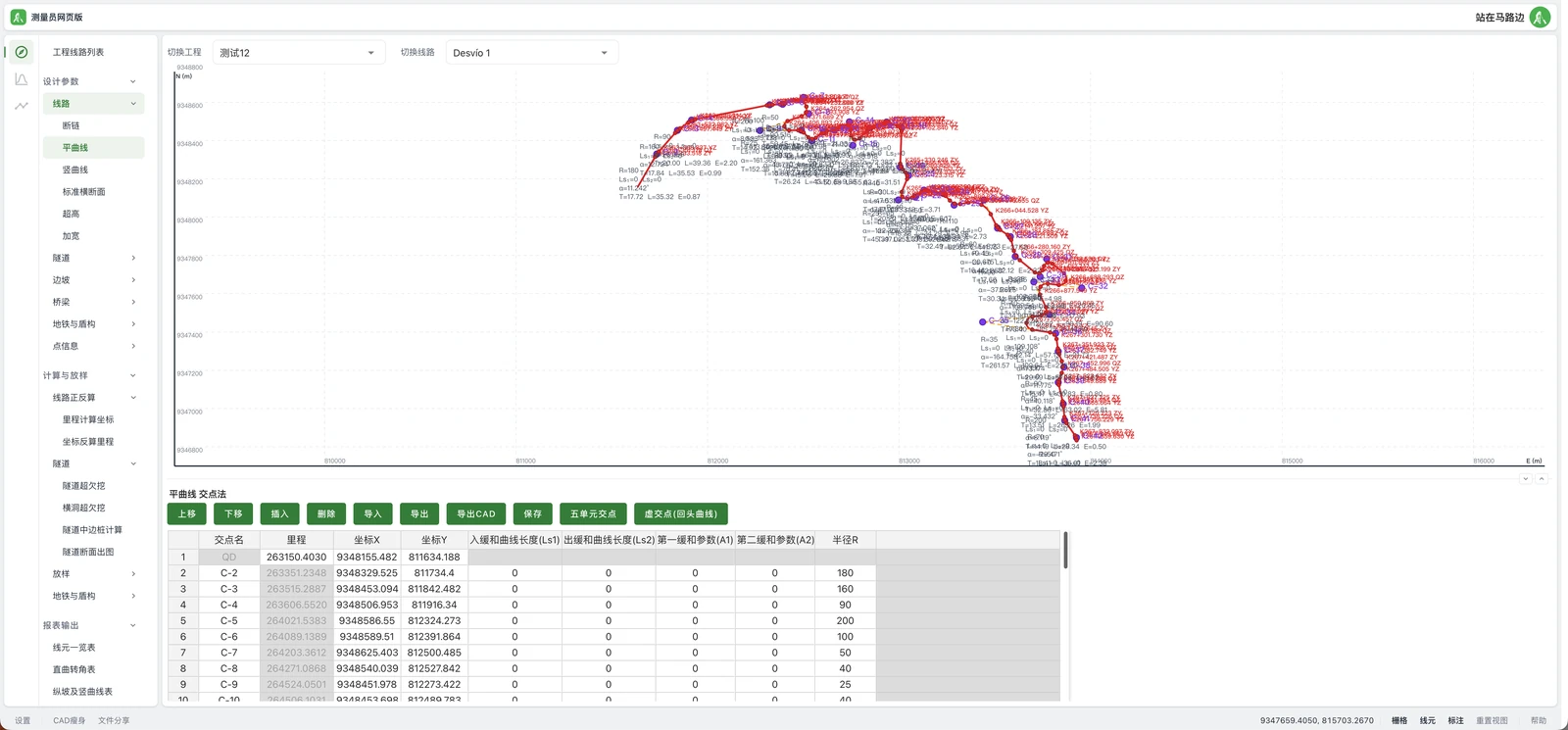Expand the 放样 tree group

click(x=133, y=574)
